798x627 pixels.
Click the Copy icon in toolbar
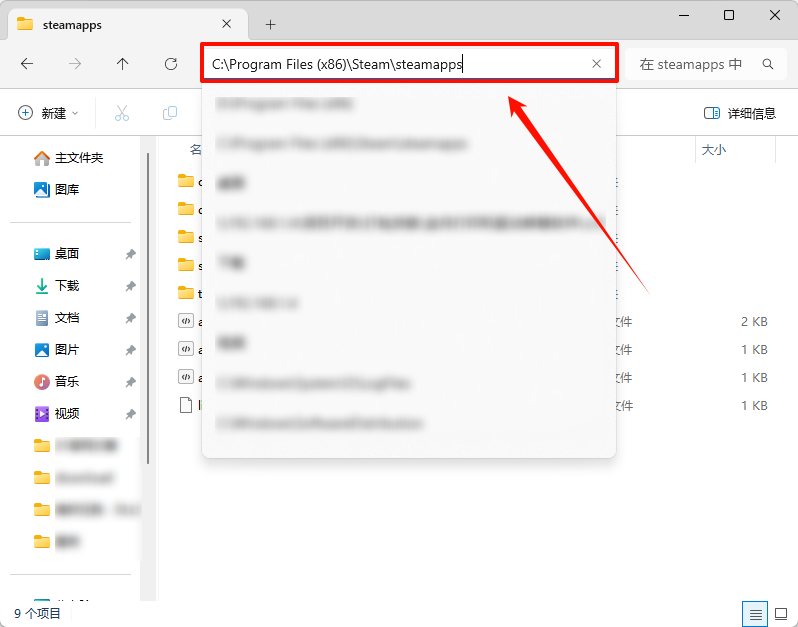170,113
